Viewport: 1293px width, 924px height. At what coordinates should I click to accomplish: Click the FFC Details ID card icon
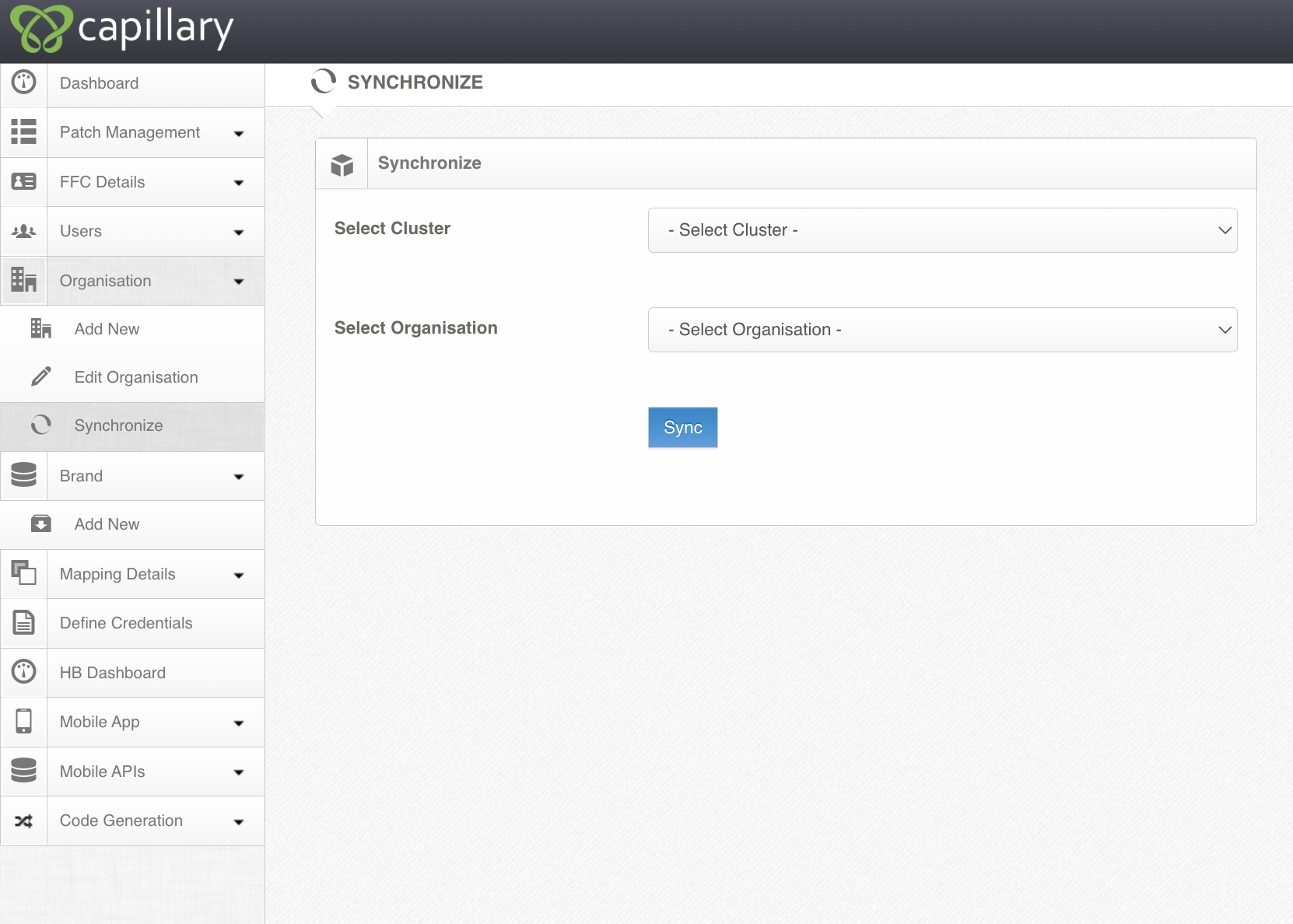pos(24,181)
